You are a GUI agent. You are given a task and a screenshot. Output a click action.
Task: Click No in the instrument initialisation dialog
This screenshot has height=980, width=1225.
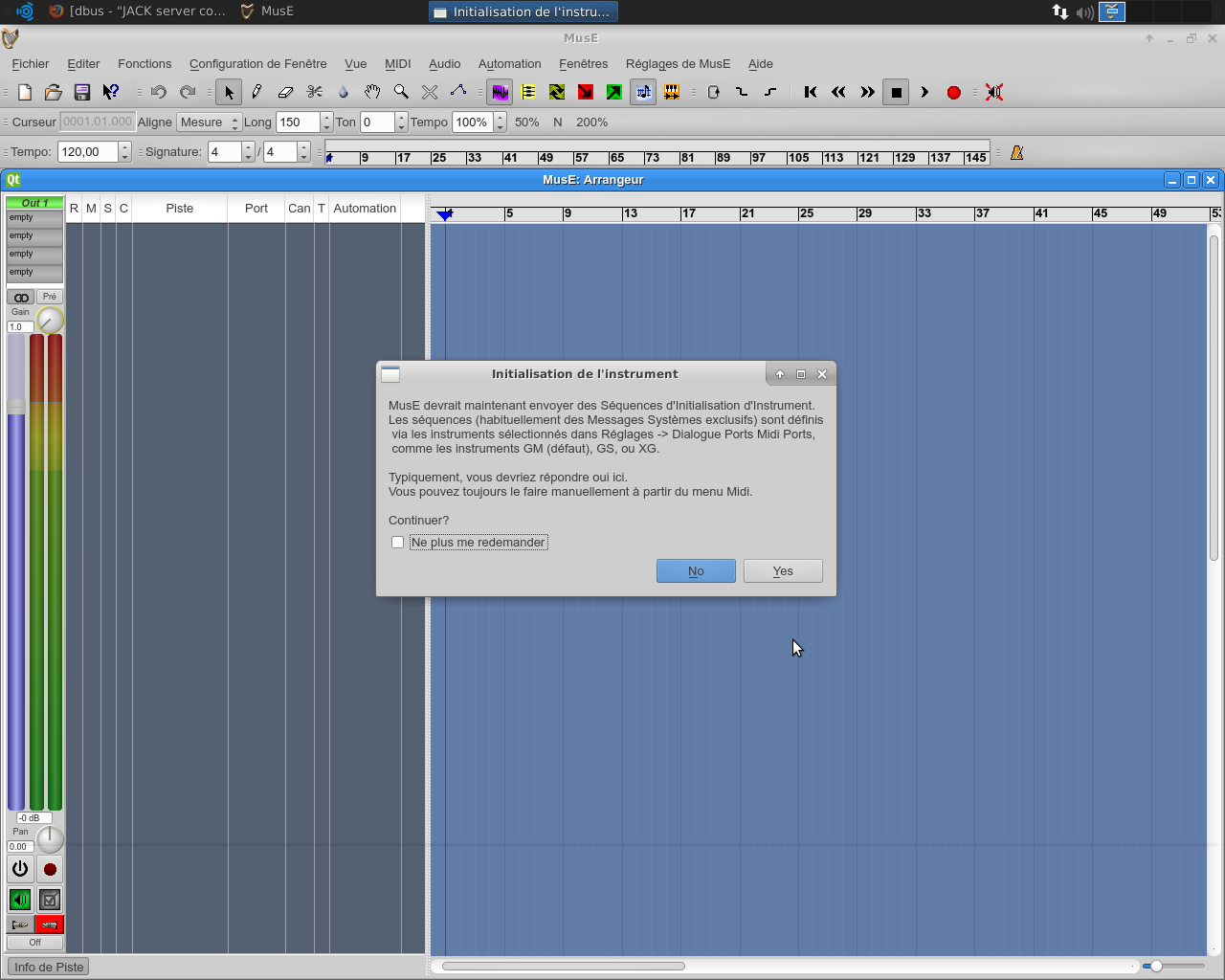pos(696,571)
